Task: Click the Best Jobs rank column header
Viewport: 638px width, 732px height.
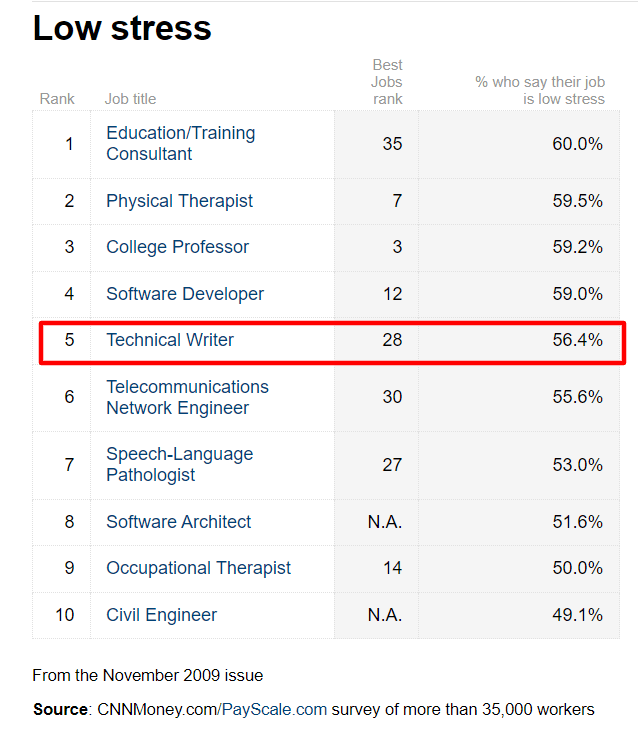Action: point(387,82)
